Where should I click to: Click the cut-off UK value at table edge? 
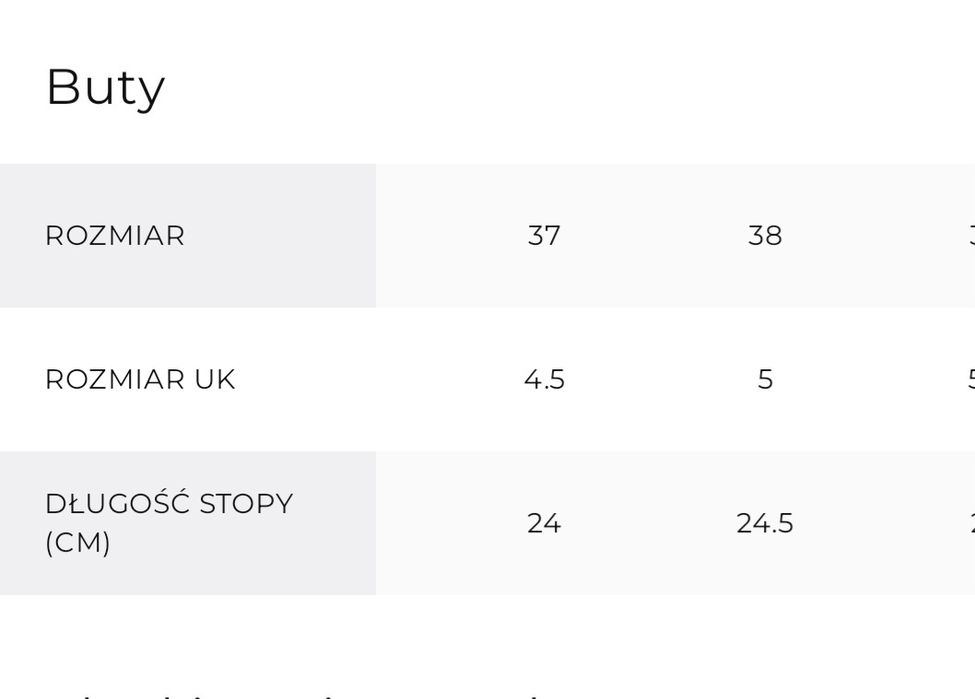click(x=971, y=380)
